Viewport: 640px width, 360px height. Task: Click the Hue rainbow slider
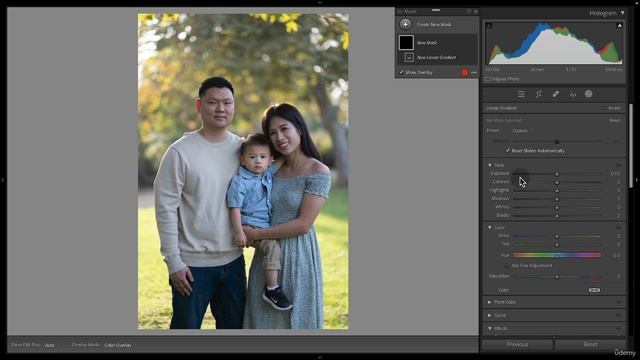(x=557, y=255)
